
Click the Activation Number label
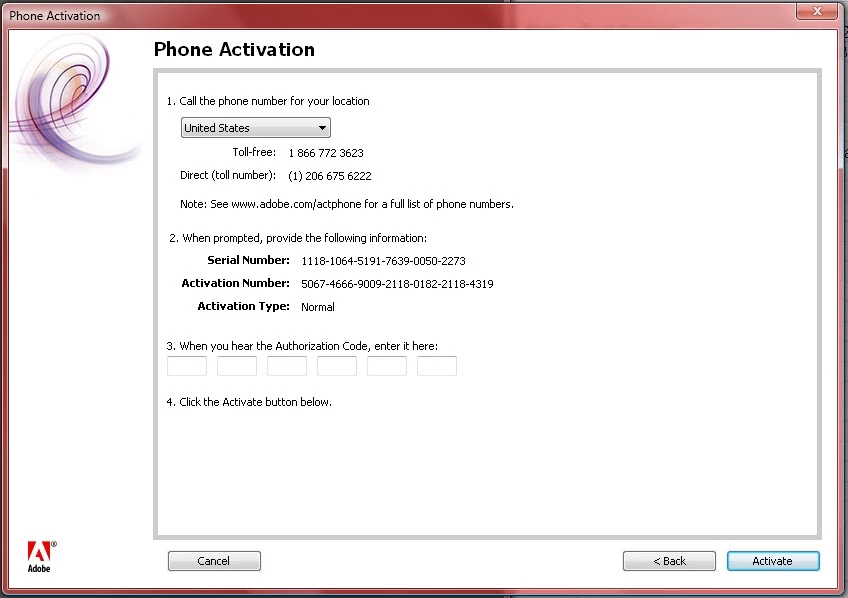[x=236, y=283]
